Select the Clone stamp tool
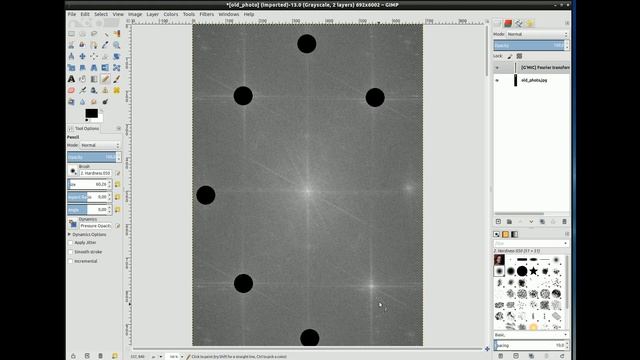 105,90
